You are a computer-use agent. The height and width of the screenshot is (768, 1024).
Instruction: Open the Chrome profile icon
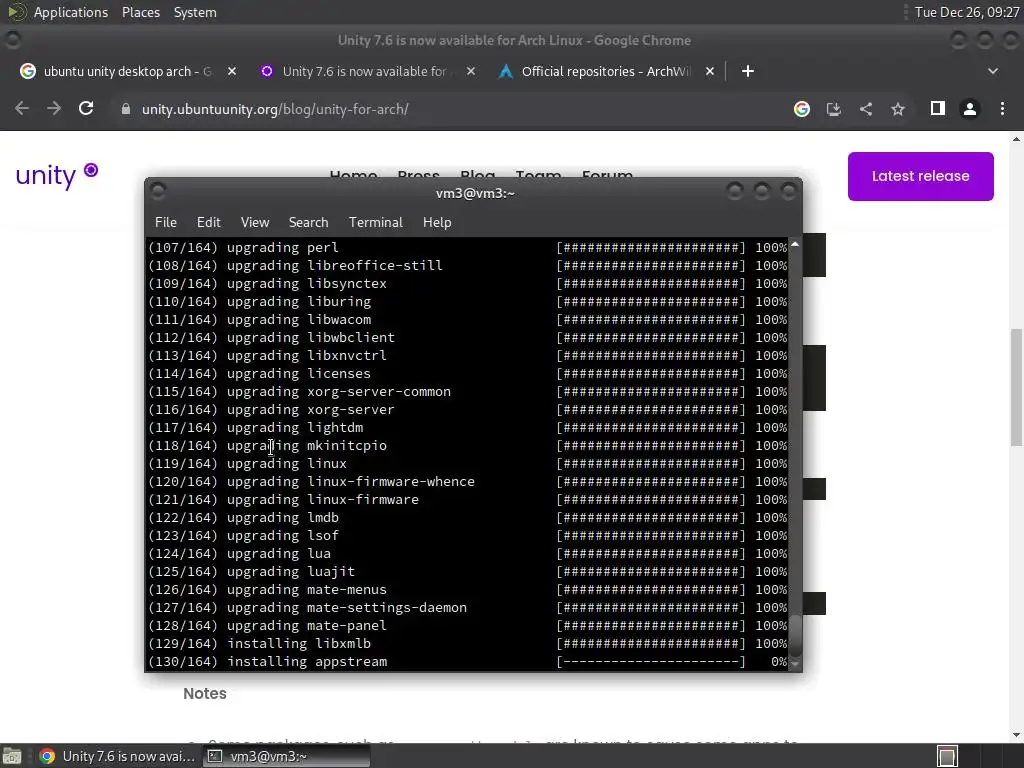click(x=970, y=109)
